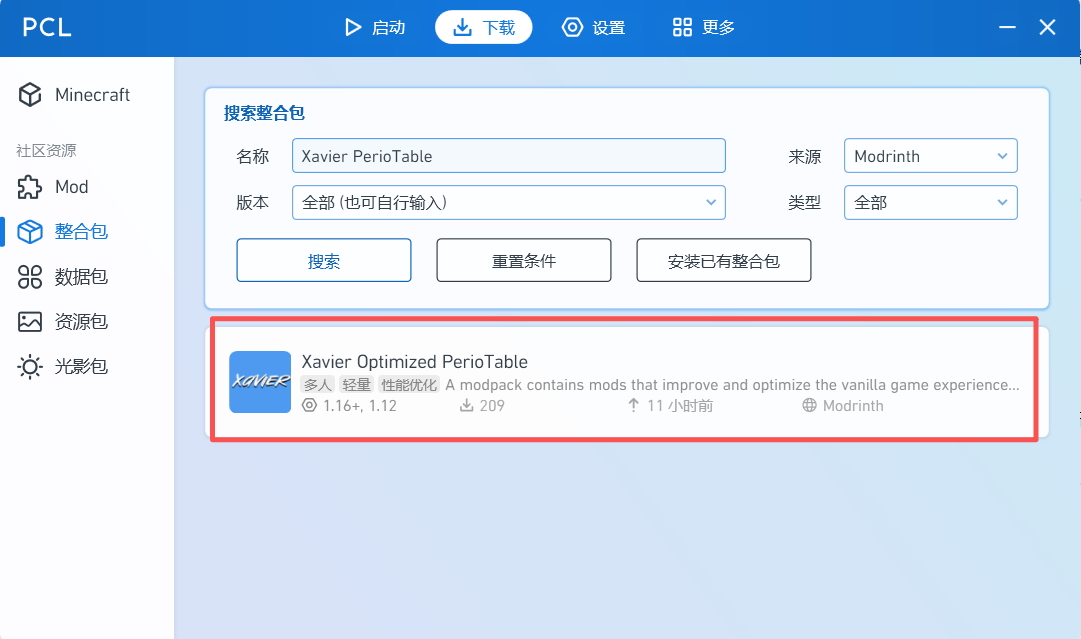Select Minecraft in the sidebar
Screen dimensions: 1081x639
tap(87, 94)
